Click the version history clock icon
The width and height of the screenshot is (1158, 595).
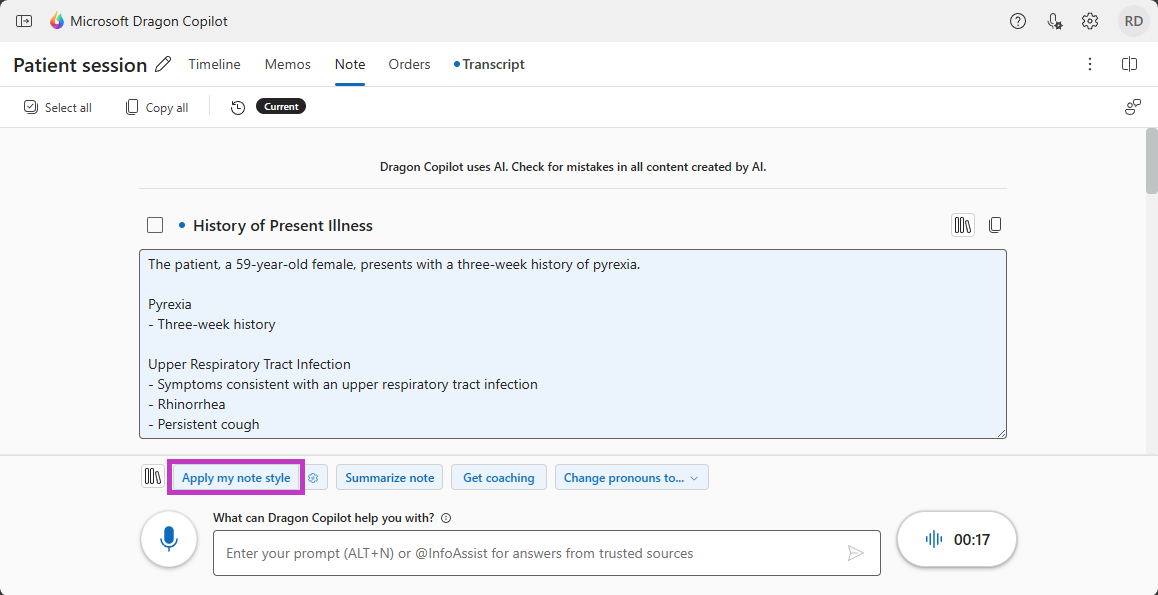click(x=238, y=107)
